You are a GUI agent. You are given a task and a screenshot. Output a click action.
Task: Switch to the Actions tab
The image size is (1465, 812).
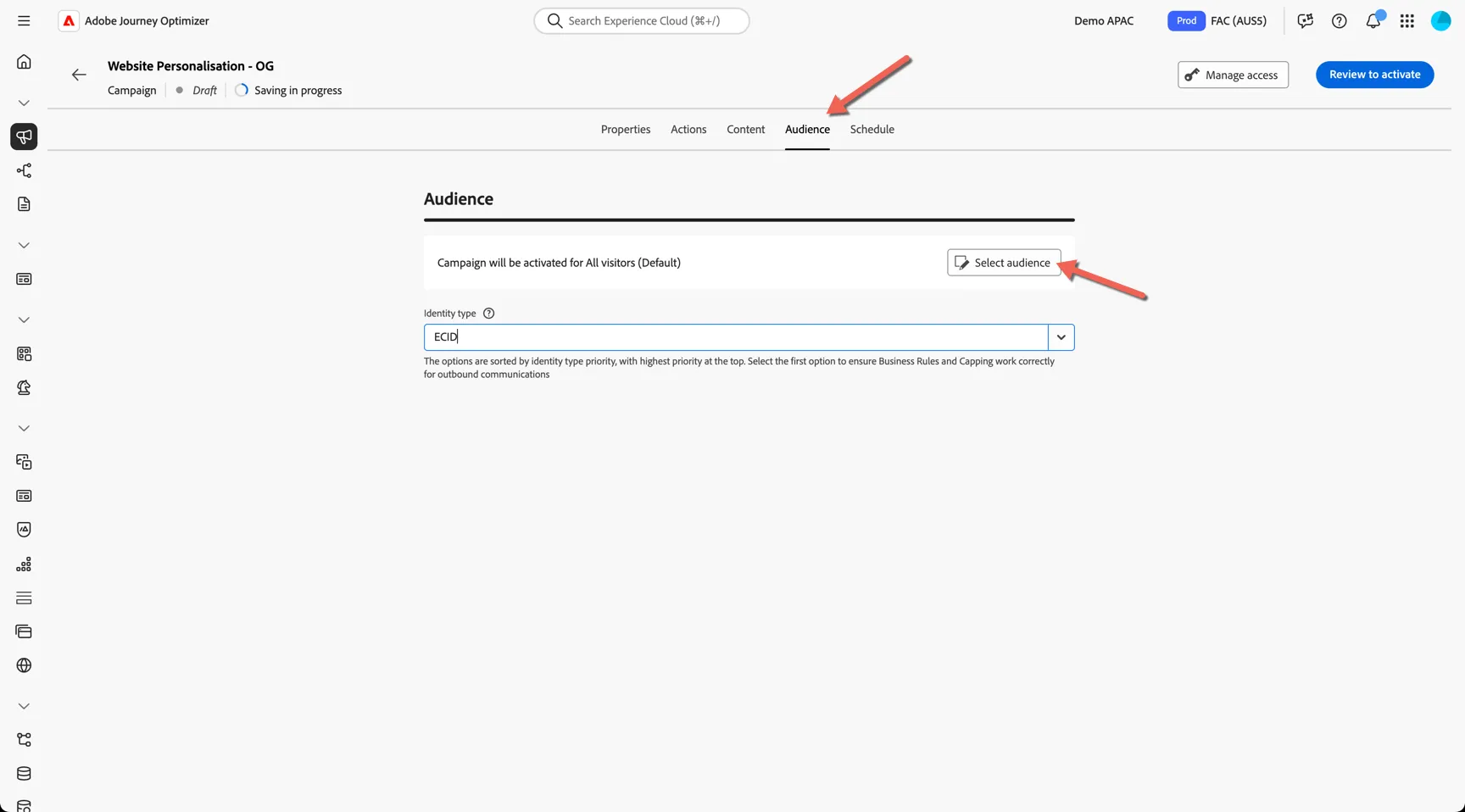point(688,130)
